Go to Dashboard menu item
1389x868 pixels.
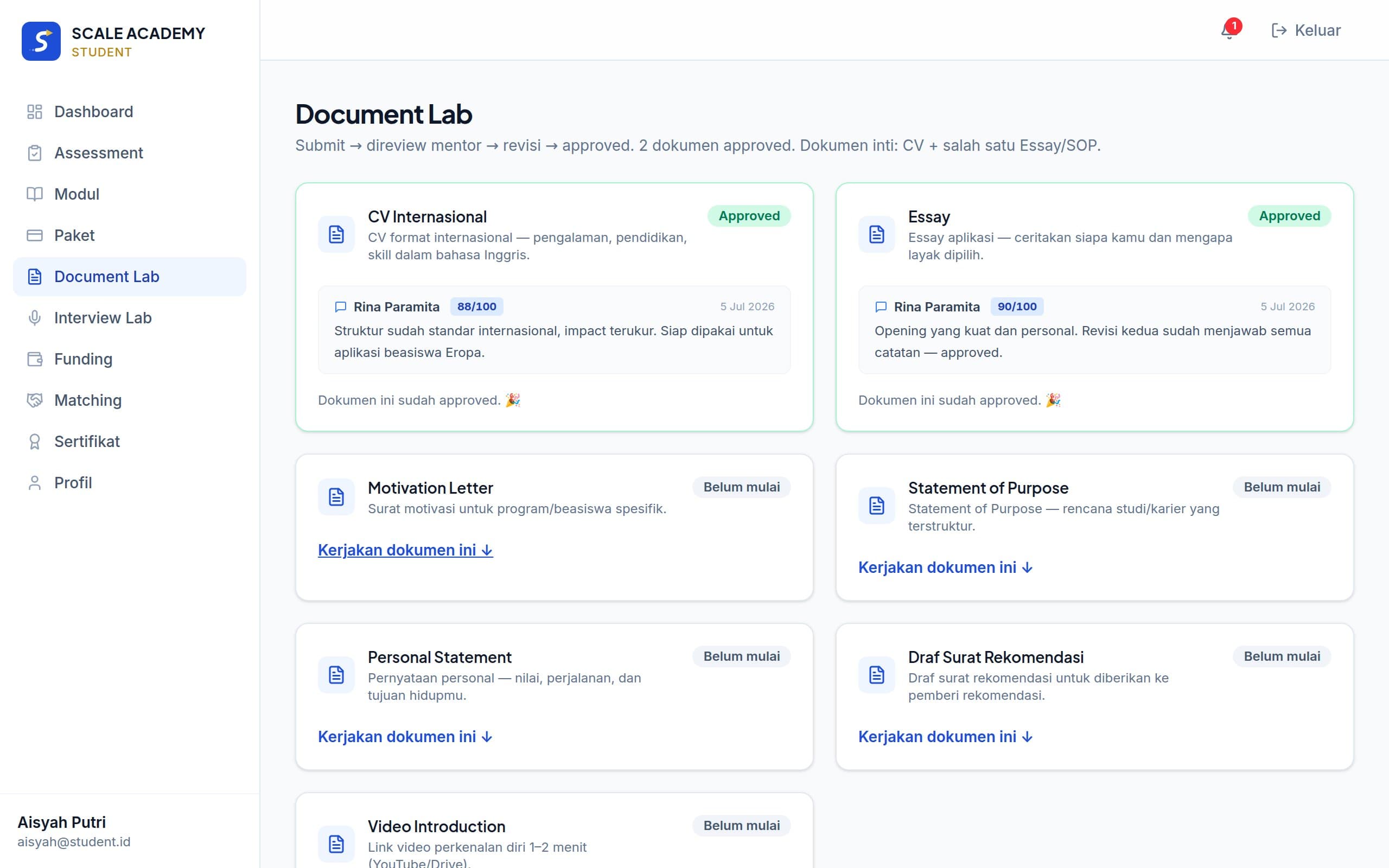[130, 111]
